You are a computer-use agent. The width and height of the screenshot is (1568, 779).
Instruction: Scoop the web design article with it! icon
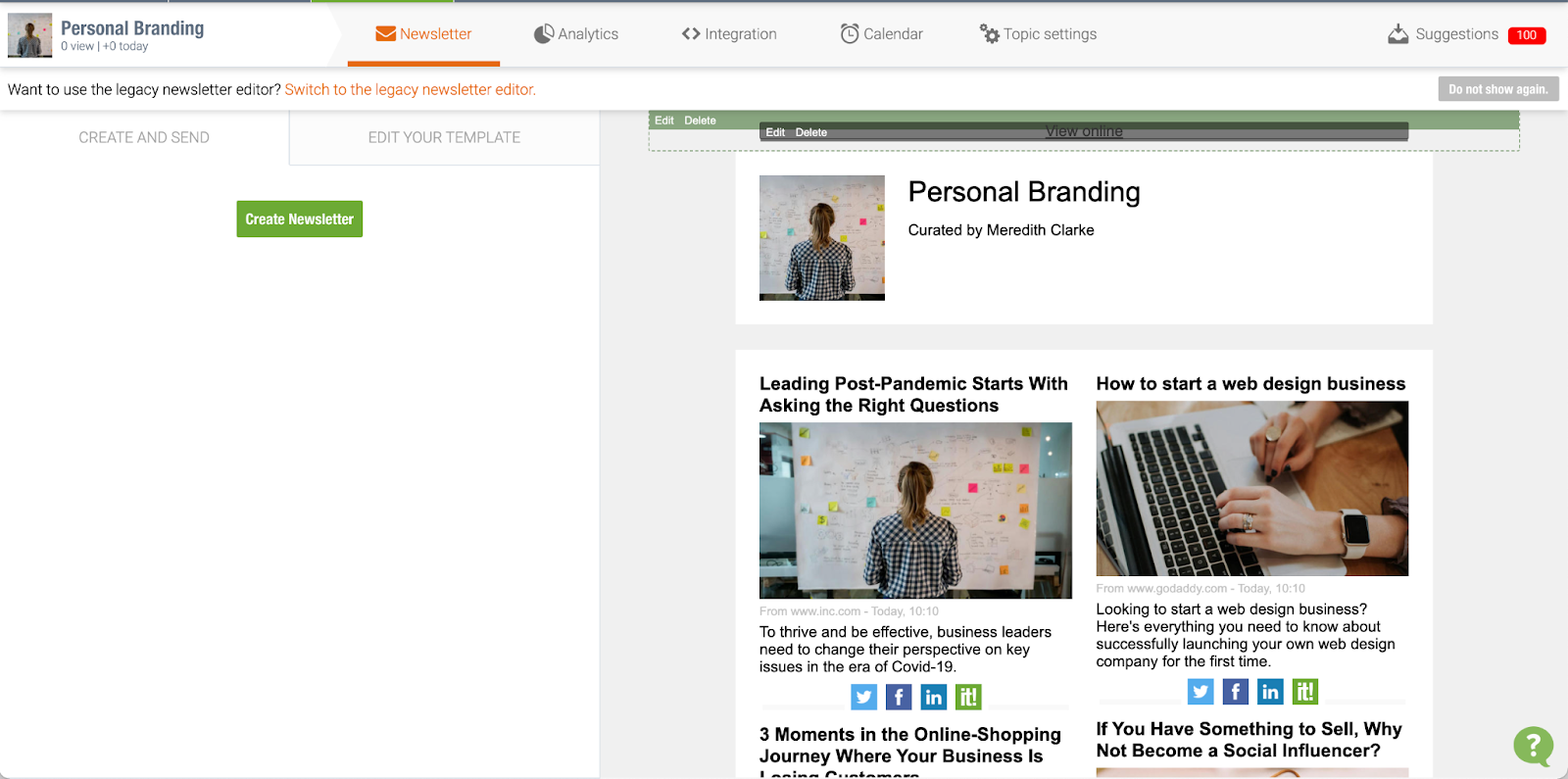(x=1305, y=692)
